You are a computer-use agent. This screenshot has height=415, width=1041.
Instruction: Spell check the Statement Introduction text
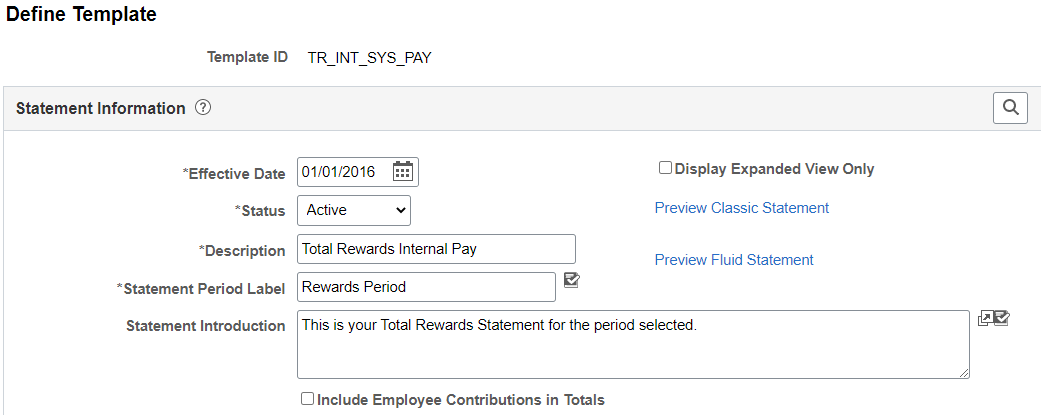(x=1001, y=319)
